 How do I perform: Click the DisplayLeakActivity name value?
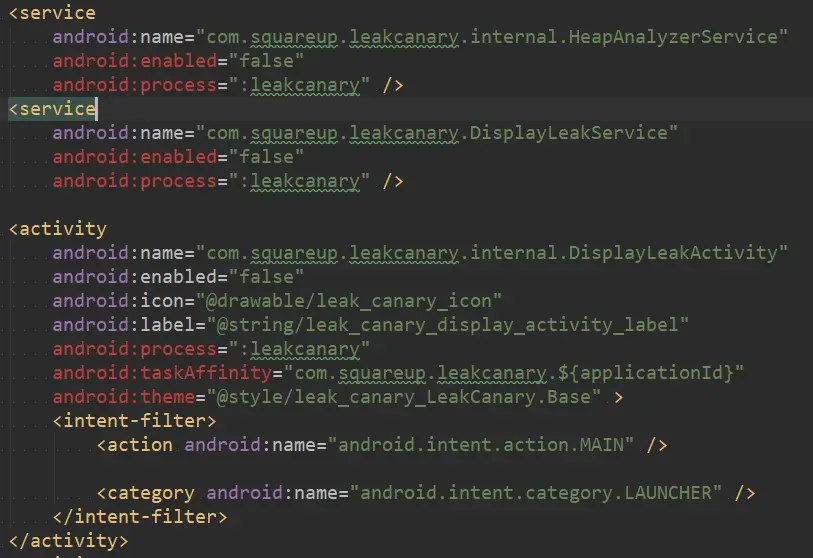coord(492,253)
